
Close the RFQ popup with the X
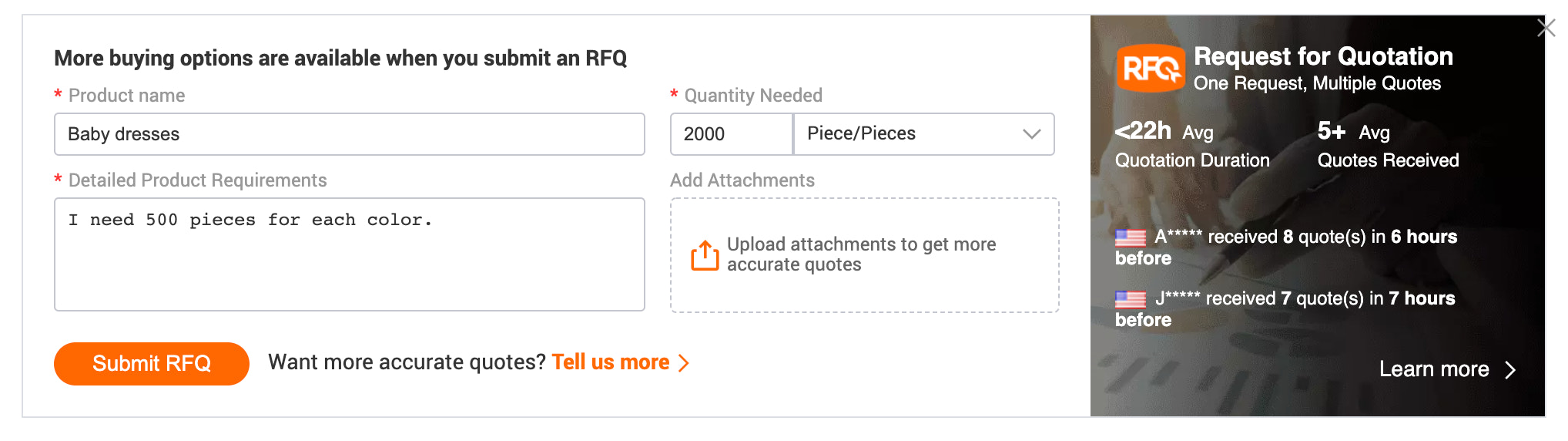coord(1545,29)
